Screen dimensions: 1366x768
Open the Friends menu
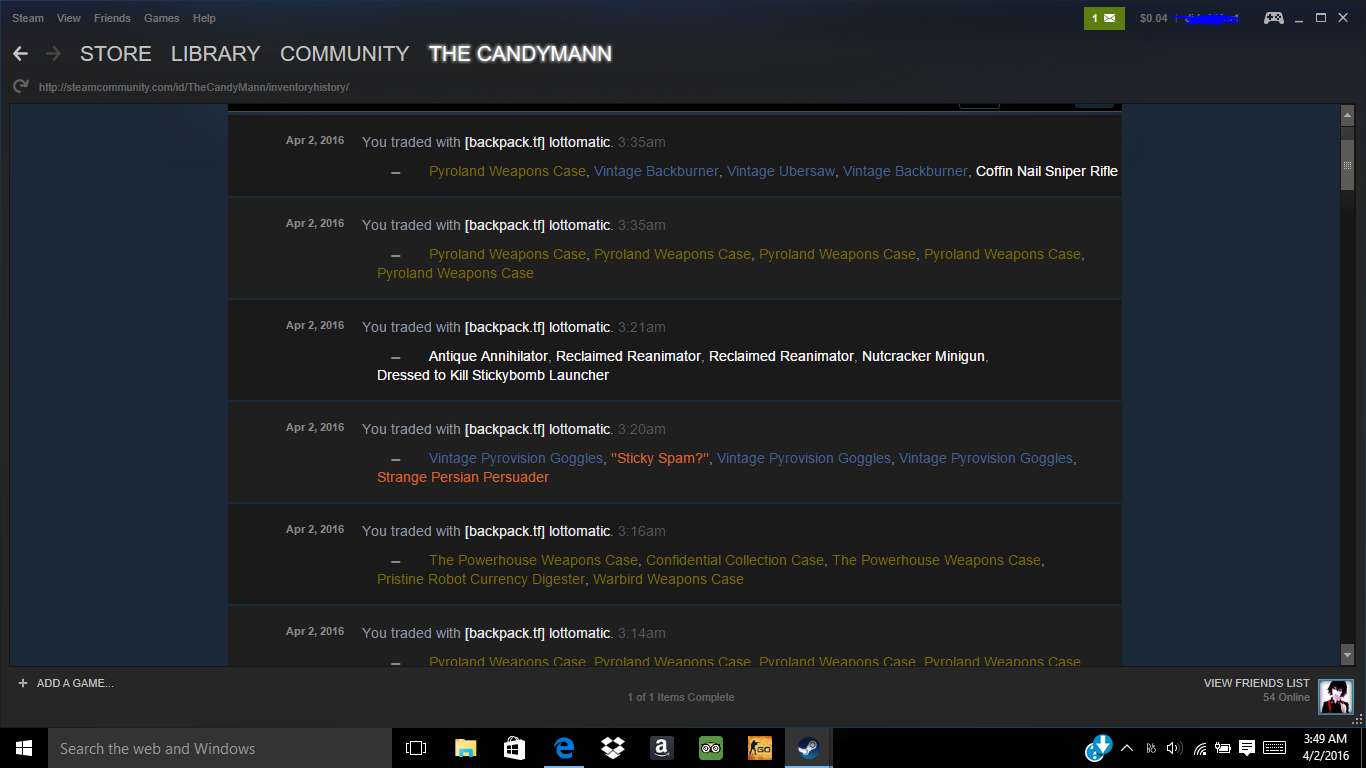pyautogui.click(x=112, y=18)
